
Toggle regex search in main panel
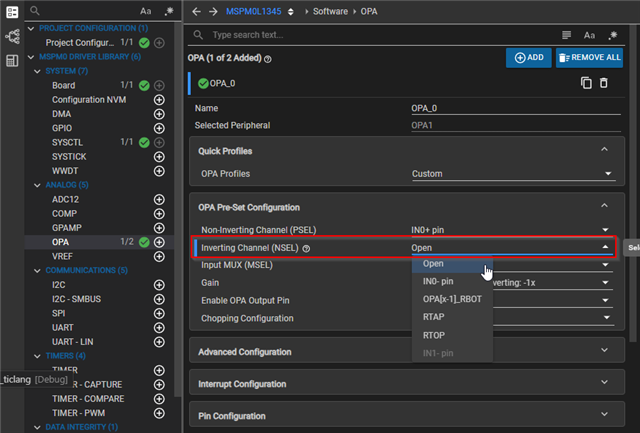coord(613,35)
